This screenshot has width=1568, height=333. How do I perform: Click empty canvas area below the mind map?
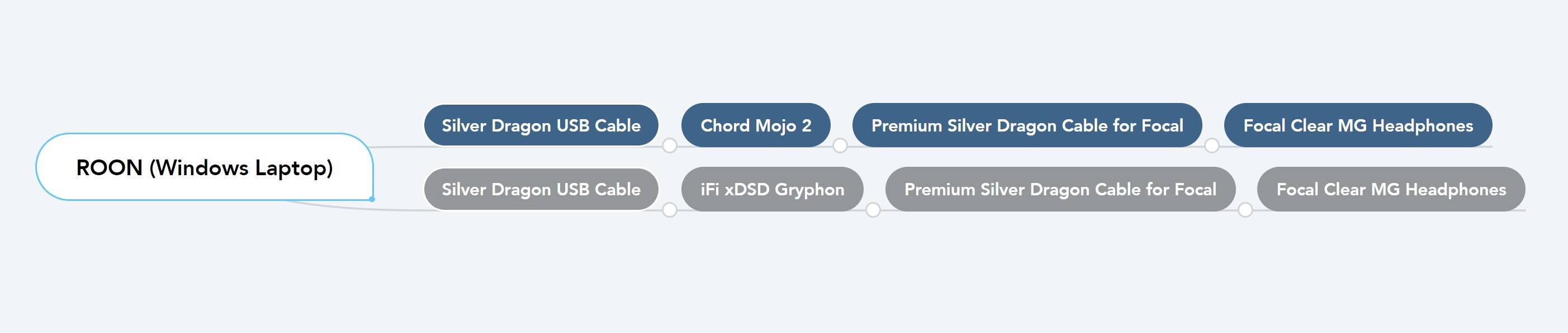784,280
